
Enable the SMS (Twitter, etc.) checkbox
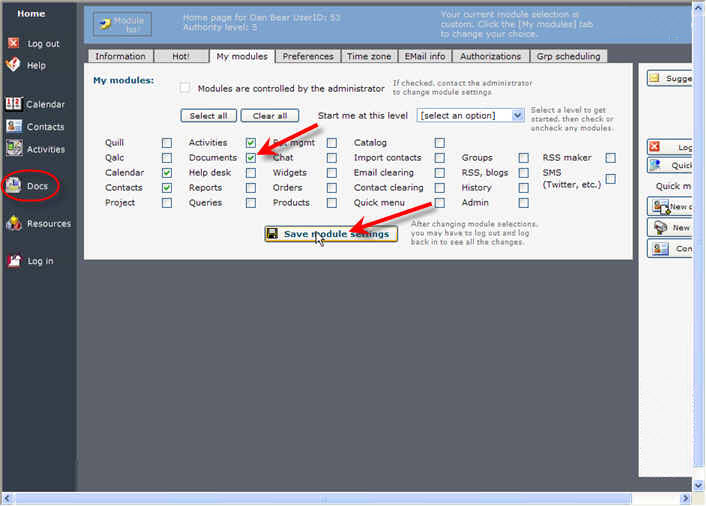pos(611,179)
